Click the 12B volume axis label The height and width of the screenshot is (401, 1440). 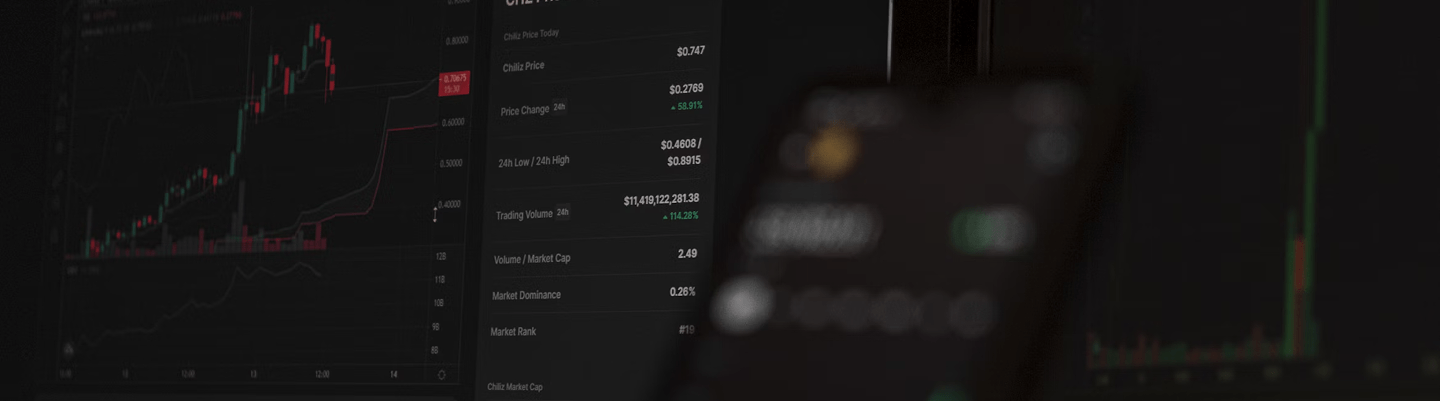439,256
